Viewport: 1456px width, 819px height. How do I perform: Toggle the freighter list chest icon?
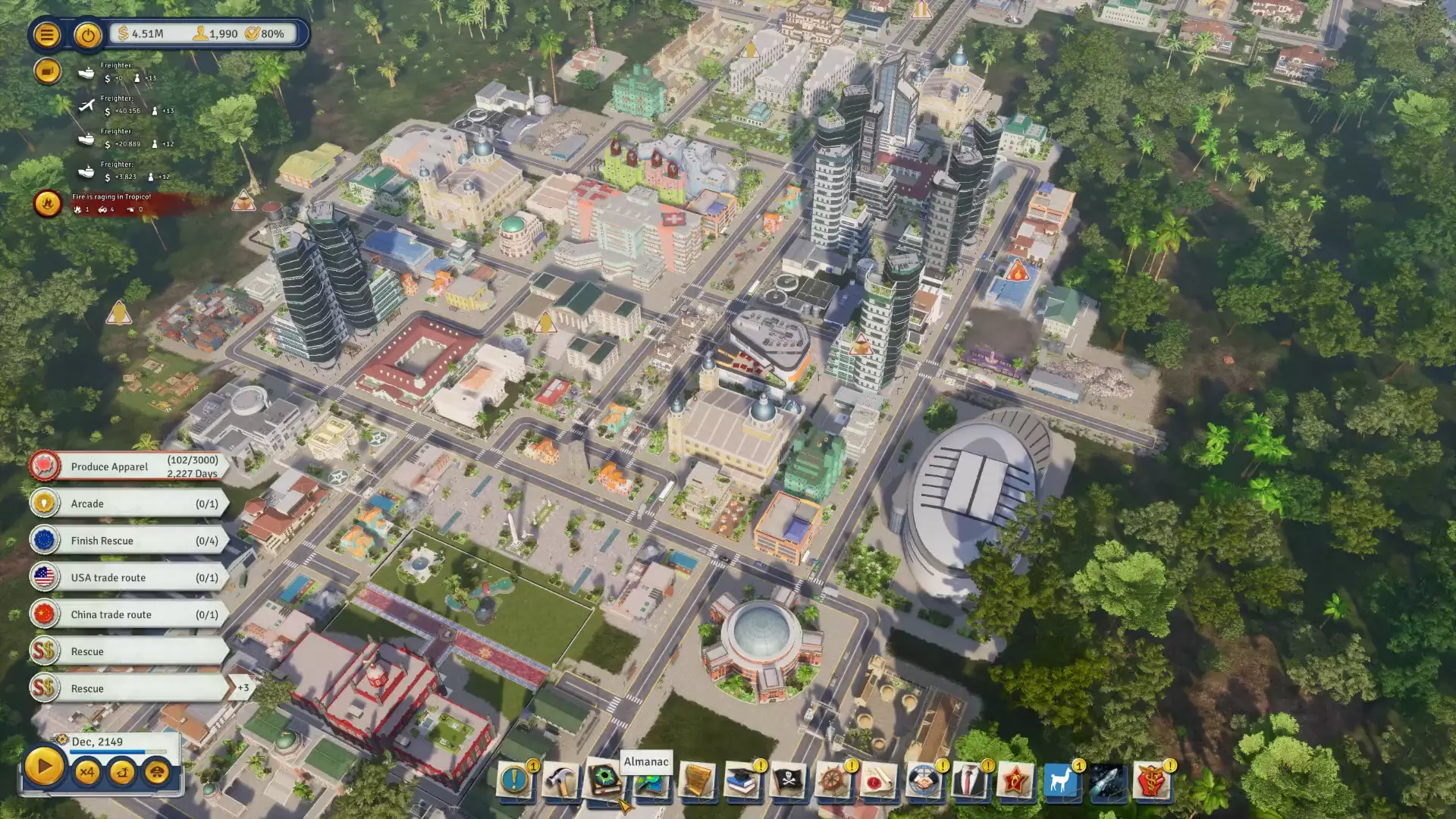click(x=47, y=71)
